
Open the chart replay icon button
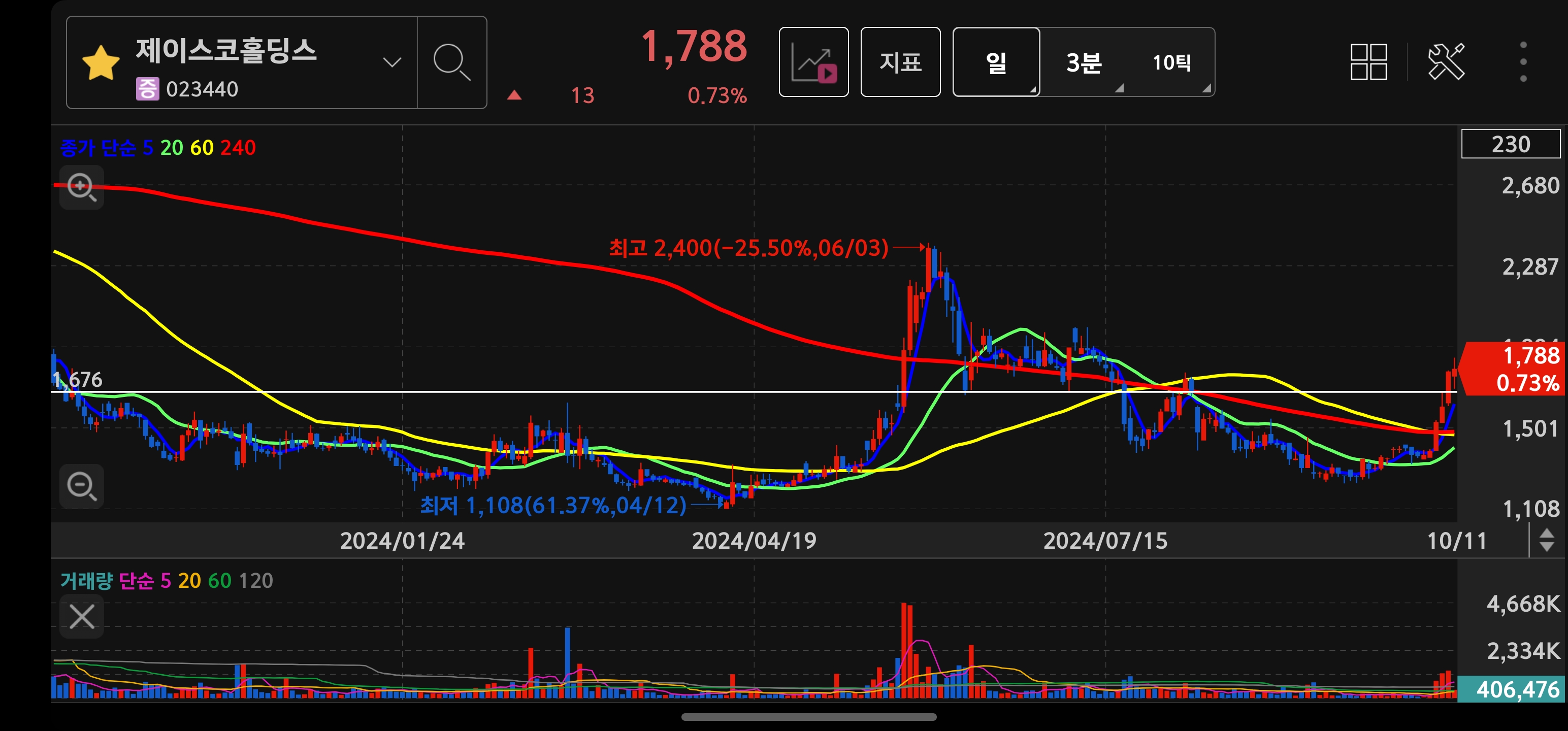[x=813, y=62]
